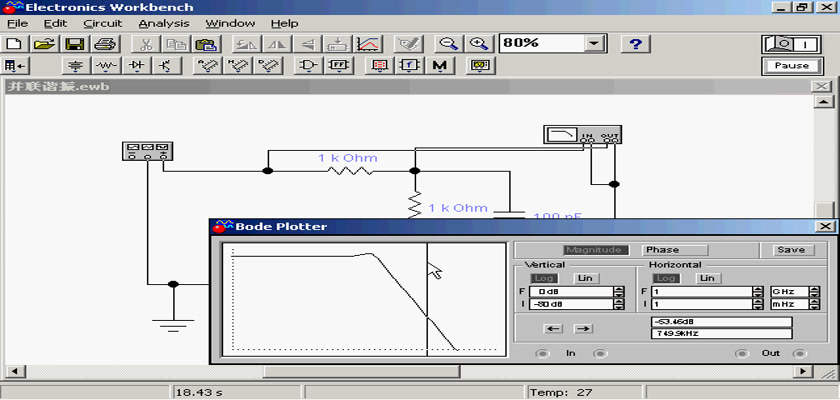Set Vertical axis to Log
840x400 pixels.
(544, 278)
